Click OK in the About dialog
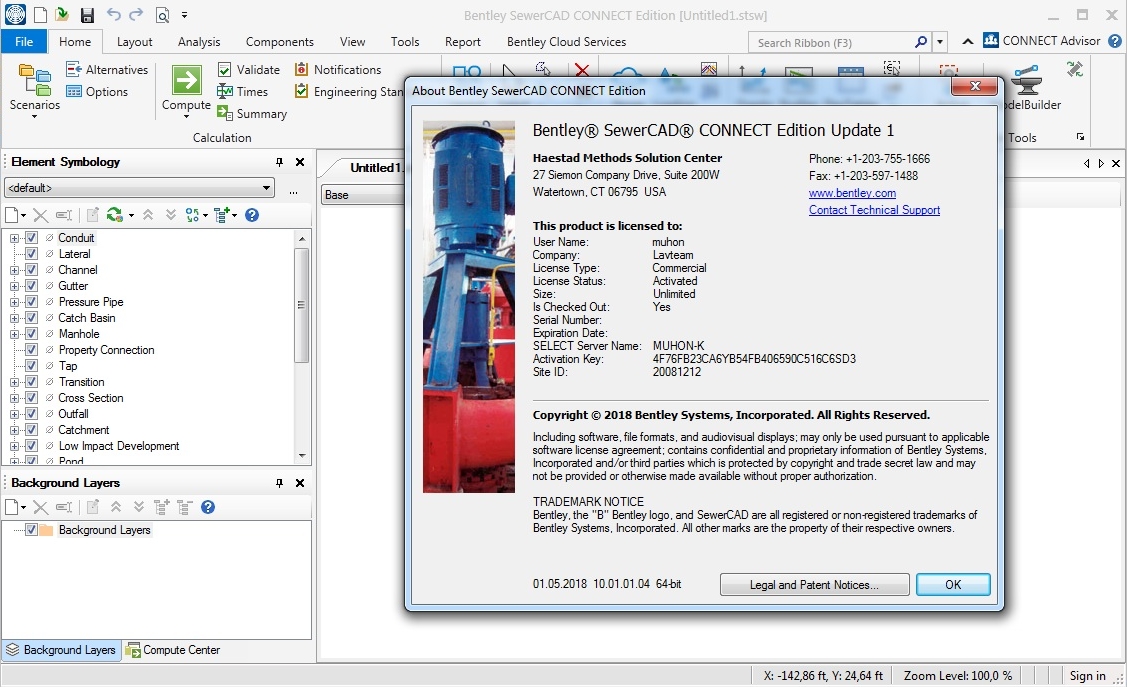 (x=953, y=584)
